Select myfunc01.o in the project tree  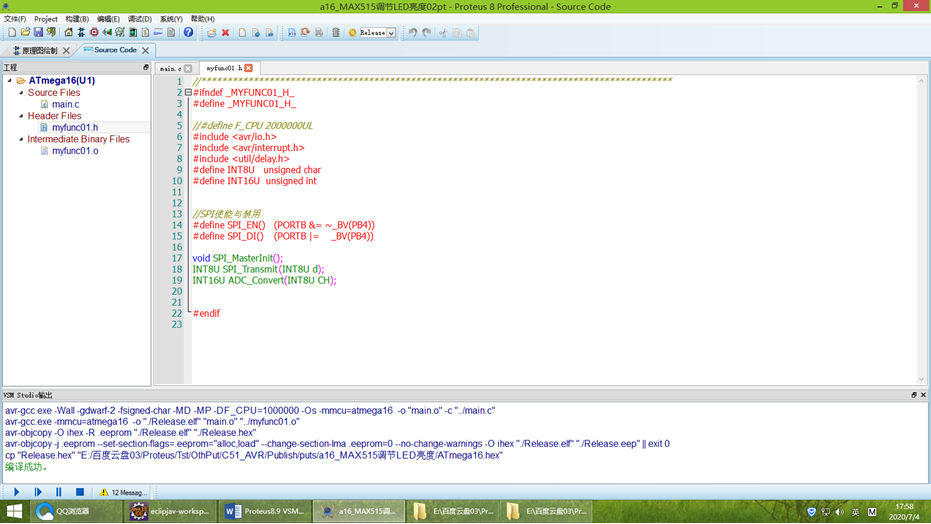75,151
